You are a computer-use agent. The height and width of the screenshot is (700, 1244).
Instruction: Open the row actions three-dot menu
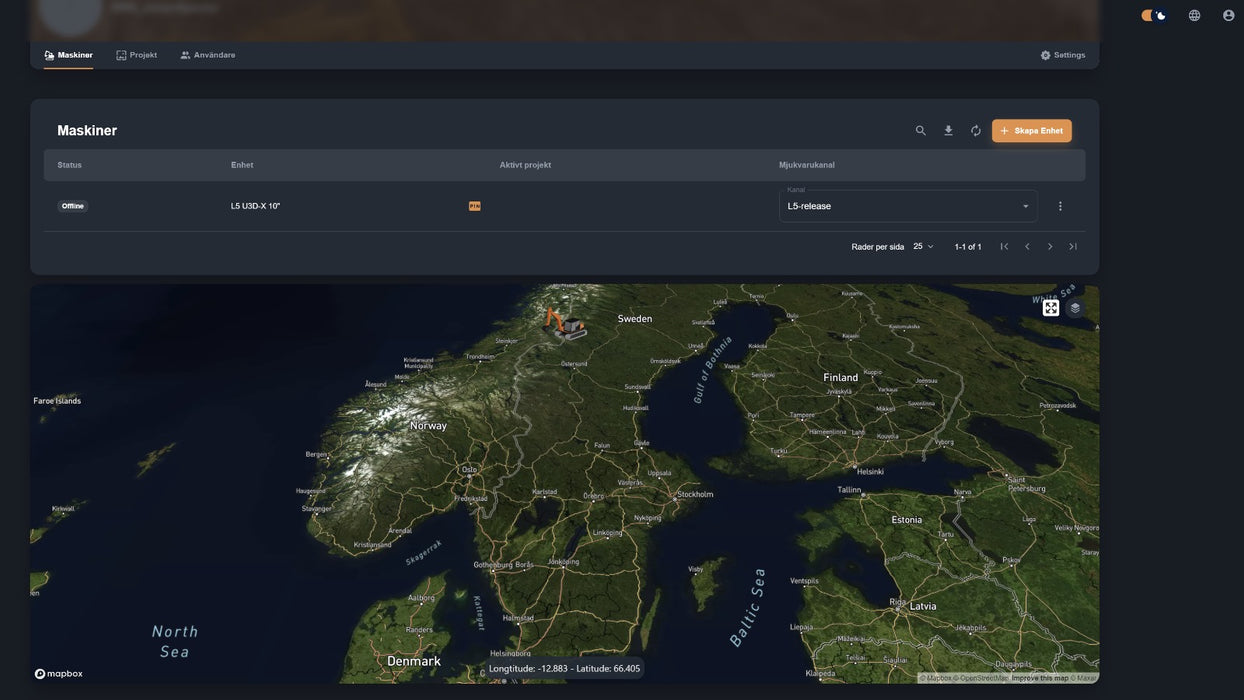click(1060, 206)
